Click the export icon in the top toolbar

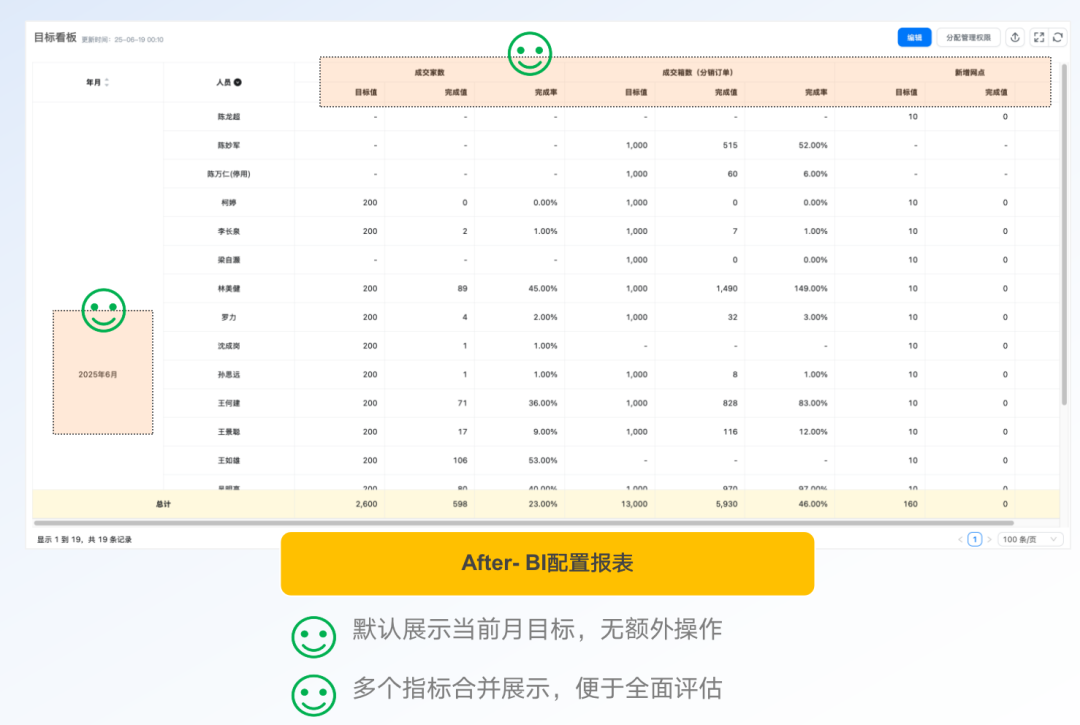tap(1015, 37)
